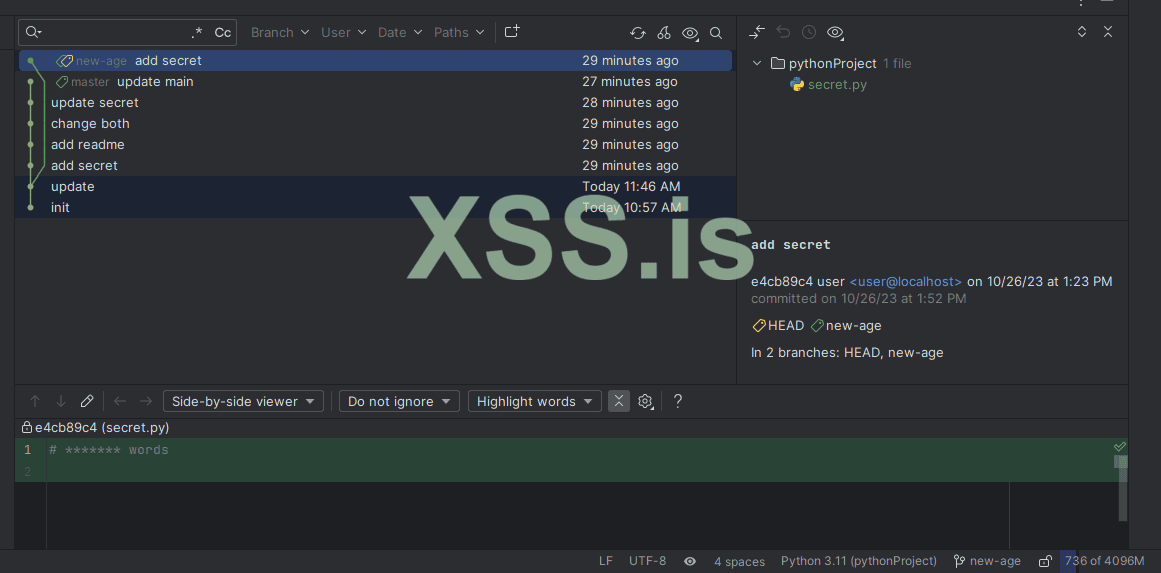
Task: Open the Highlight words dropdown
Action: tap(535, 401)
